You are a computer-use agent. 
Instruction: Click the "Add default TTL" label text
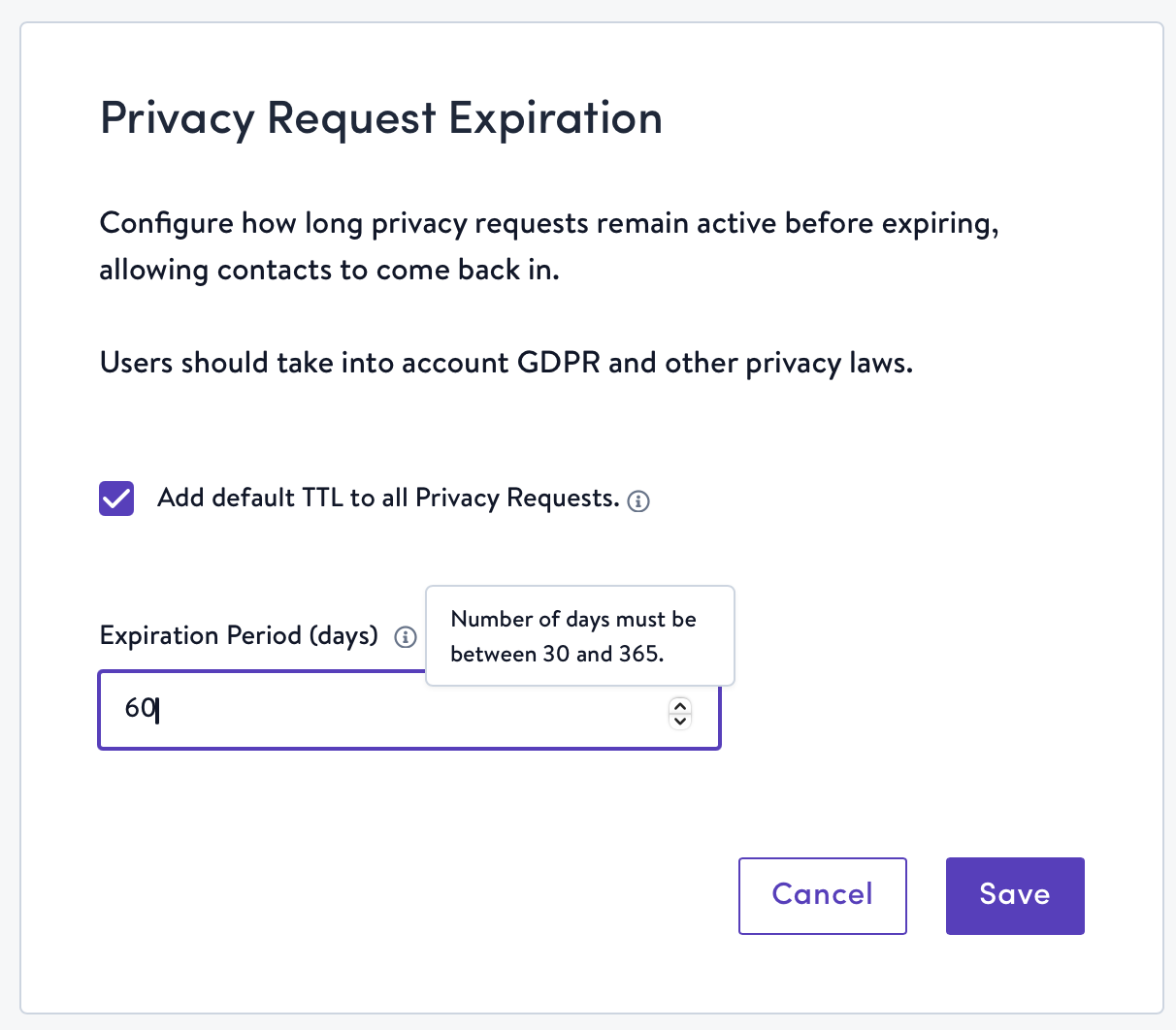[387, 499]
